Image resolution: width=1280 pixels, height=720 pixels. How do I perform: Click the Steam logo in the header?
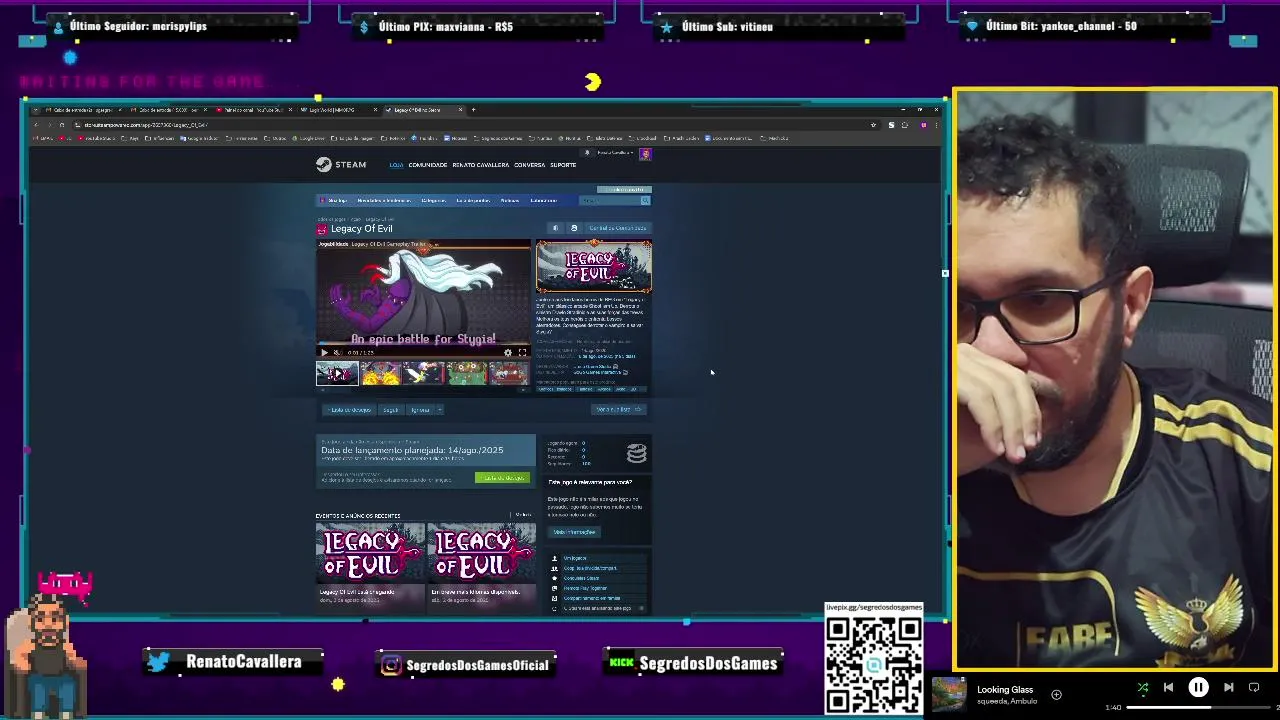(341, 165)
